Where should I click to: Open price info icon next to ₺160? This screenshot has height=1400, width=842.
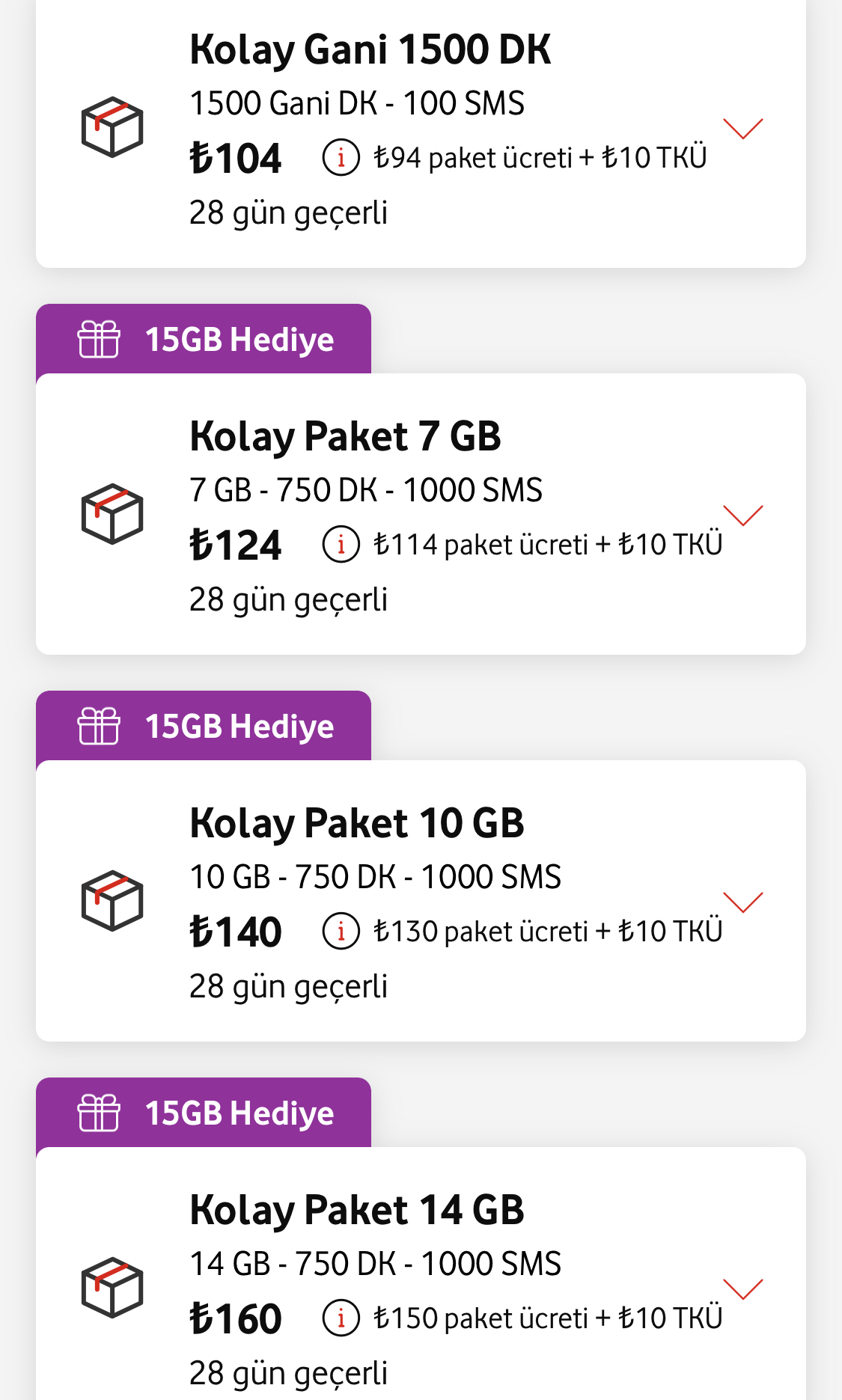click(x=341, y=1318)
